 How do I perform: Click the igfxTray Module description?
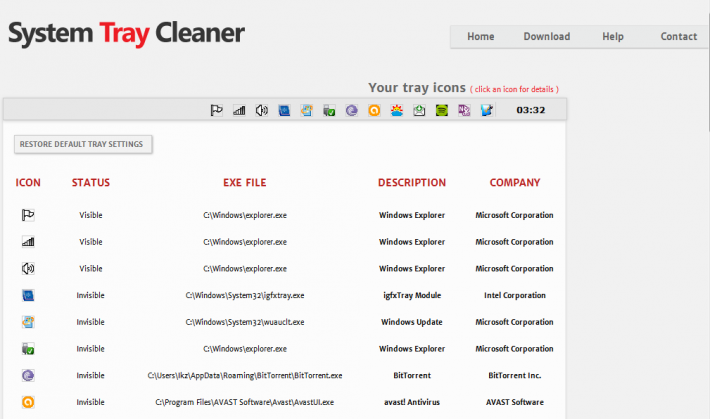pos(412,295)
